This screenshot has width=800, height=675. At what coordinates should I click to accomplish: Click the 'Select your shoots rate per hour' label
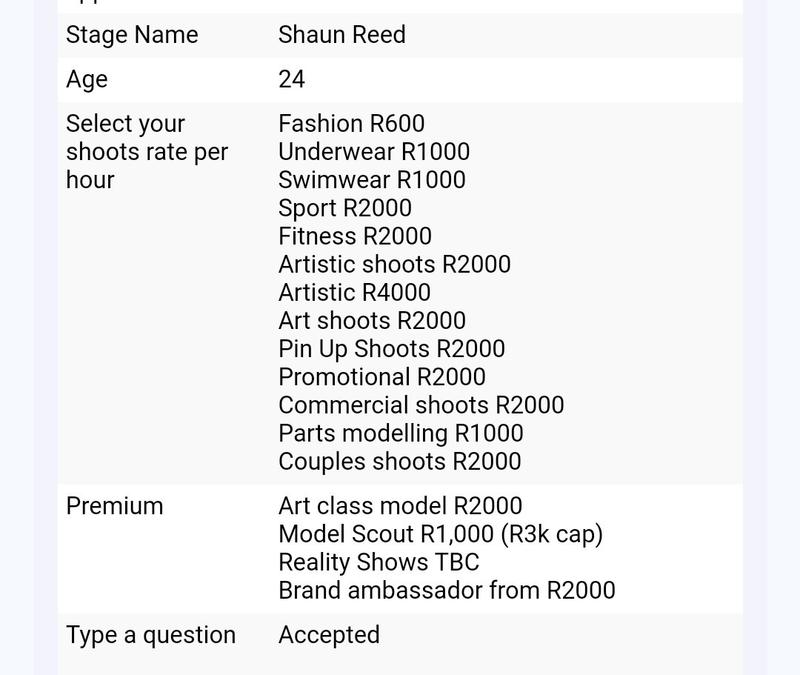(x=147, y=152)
